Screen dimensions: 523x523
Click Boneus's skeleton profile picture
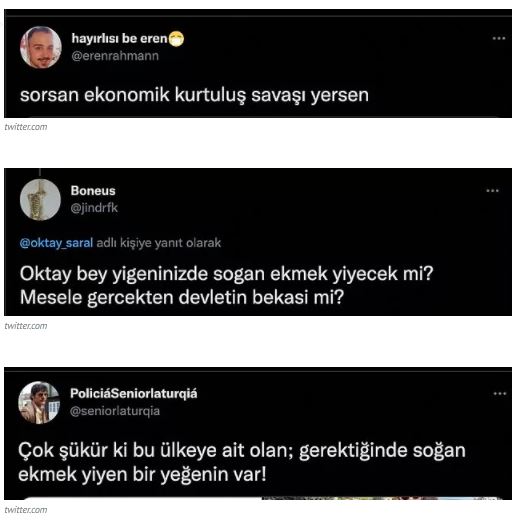(40, 200)
